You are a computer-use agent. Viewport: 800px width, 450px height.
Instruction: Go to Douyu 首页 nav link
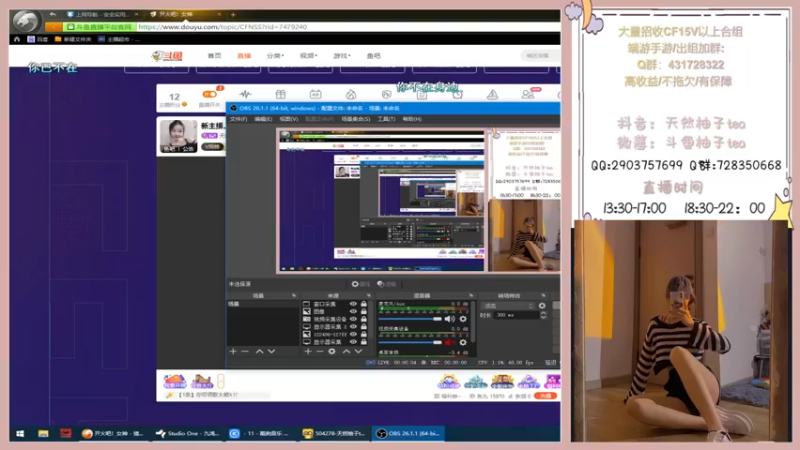point(214,56)
